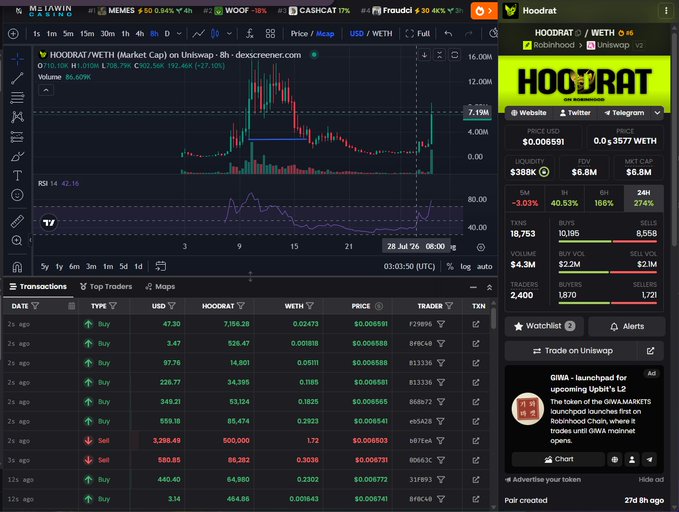The width and height of the screenshot is (679, 512).
Task: Enter Full screen chart mode
Action: [x=417, y=34]
